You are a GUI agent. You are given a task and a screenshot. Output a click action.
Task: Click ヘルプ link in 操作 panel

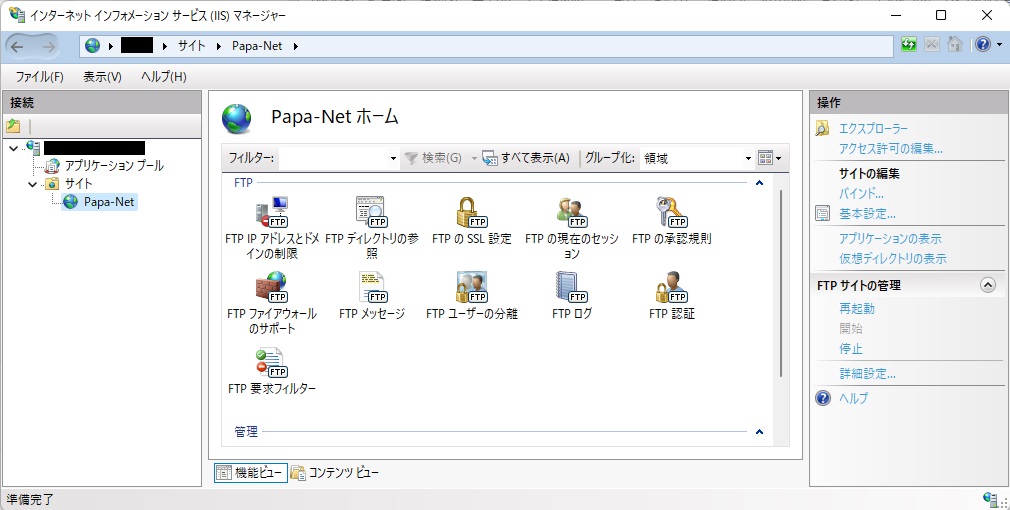point(853,398)
